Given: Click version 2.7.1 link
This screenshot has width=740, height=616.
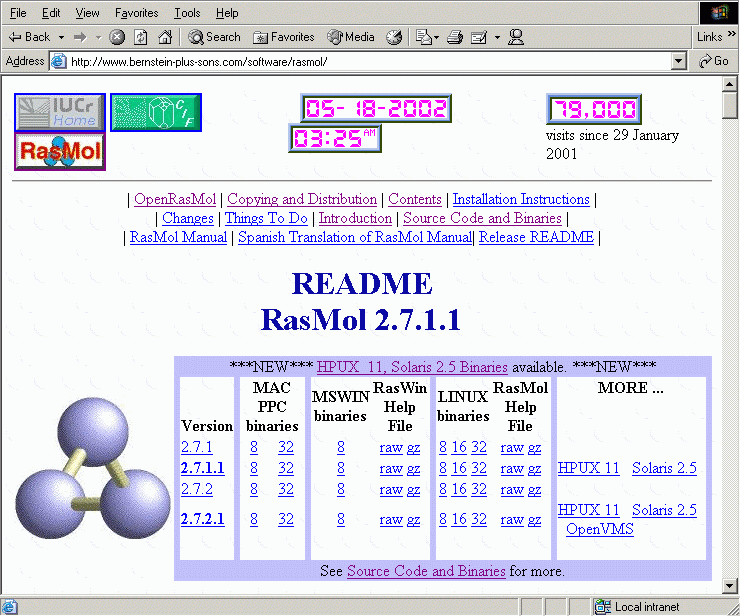Looking at the screenshot, I should (x=196, y=447).
